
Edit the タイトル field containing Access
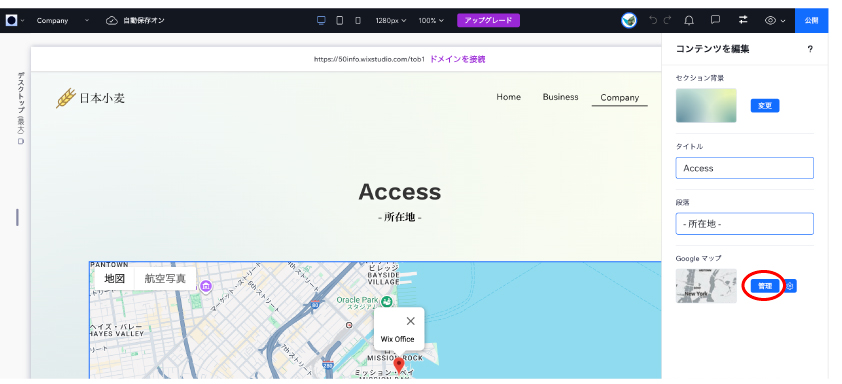coord(744,168)
